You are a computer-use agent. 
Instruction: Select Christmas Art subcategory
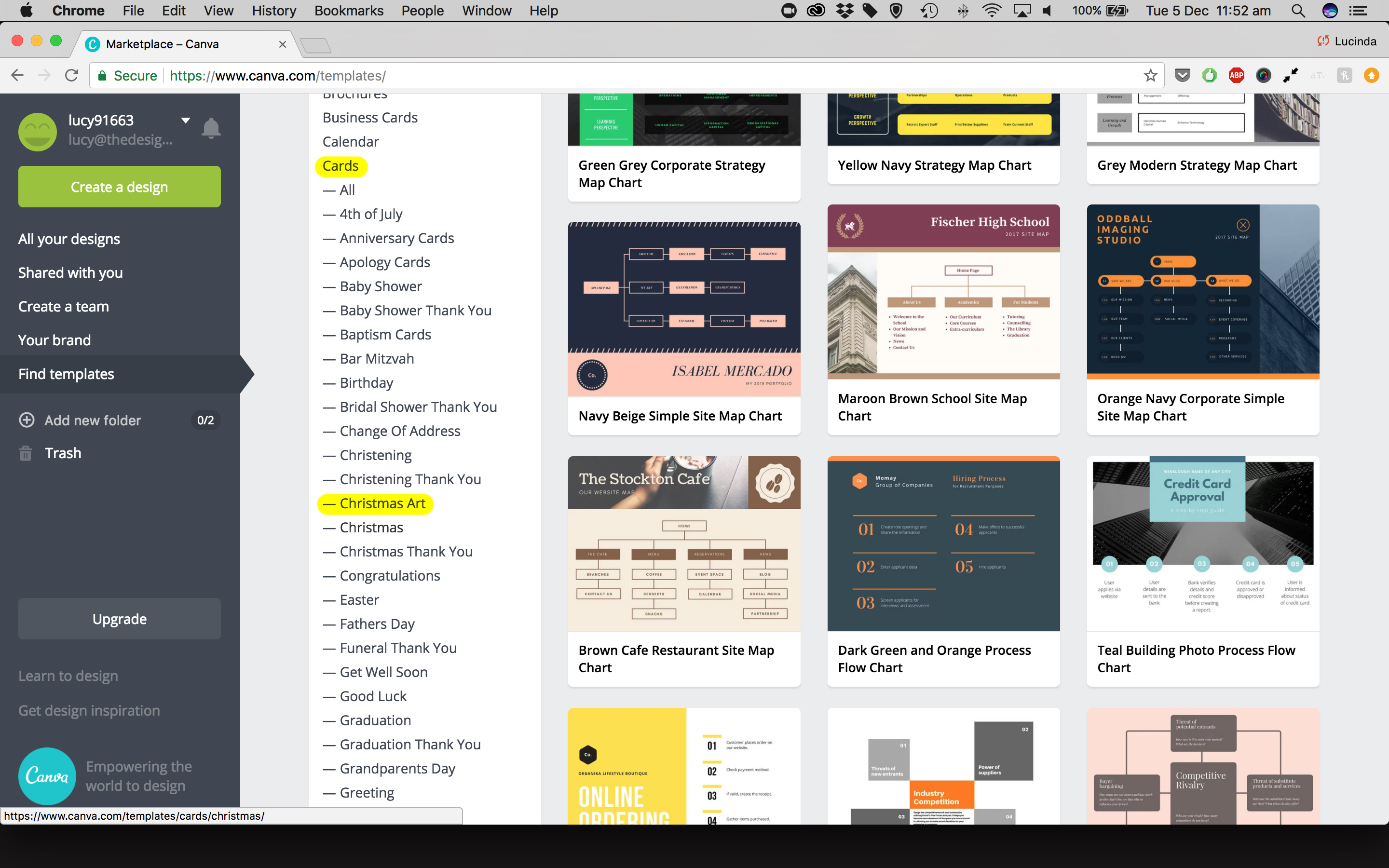375,503
